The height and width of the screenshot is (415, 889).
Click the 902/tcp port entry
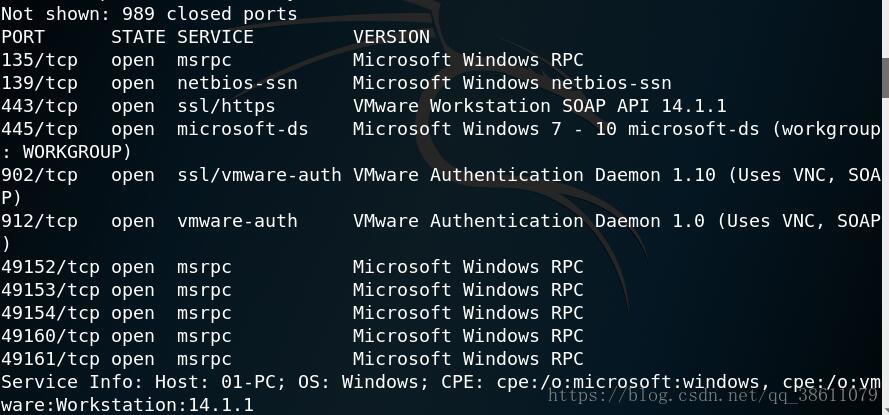[x=39, y=175]
